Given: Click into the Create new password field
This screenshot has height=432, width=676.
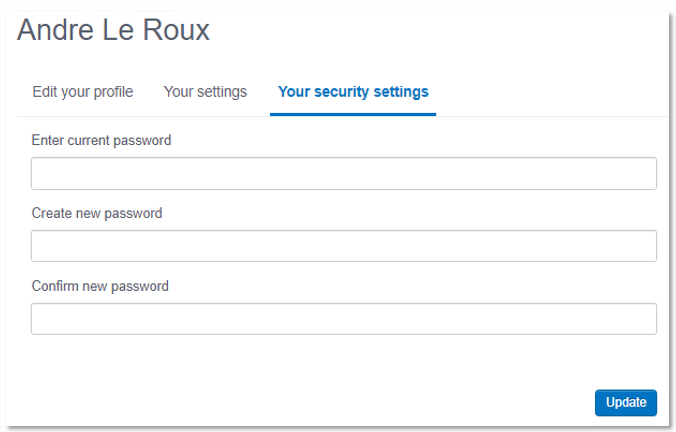Looking at the screenshot, I should point(344,246).
